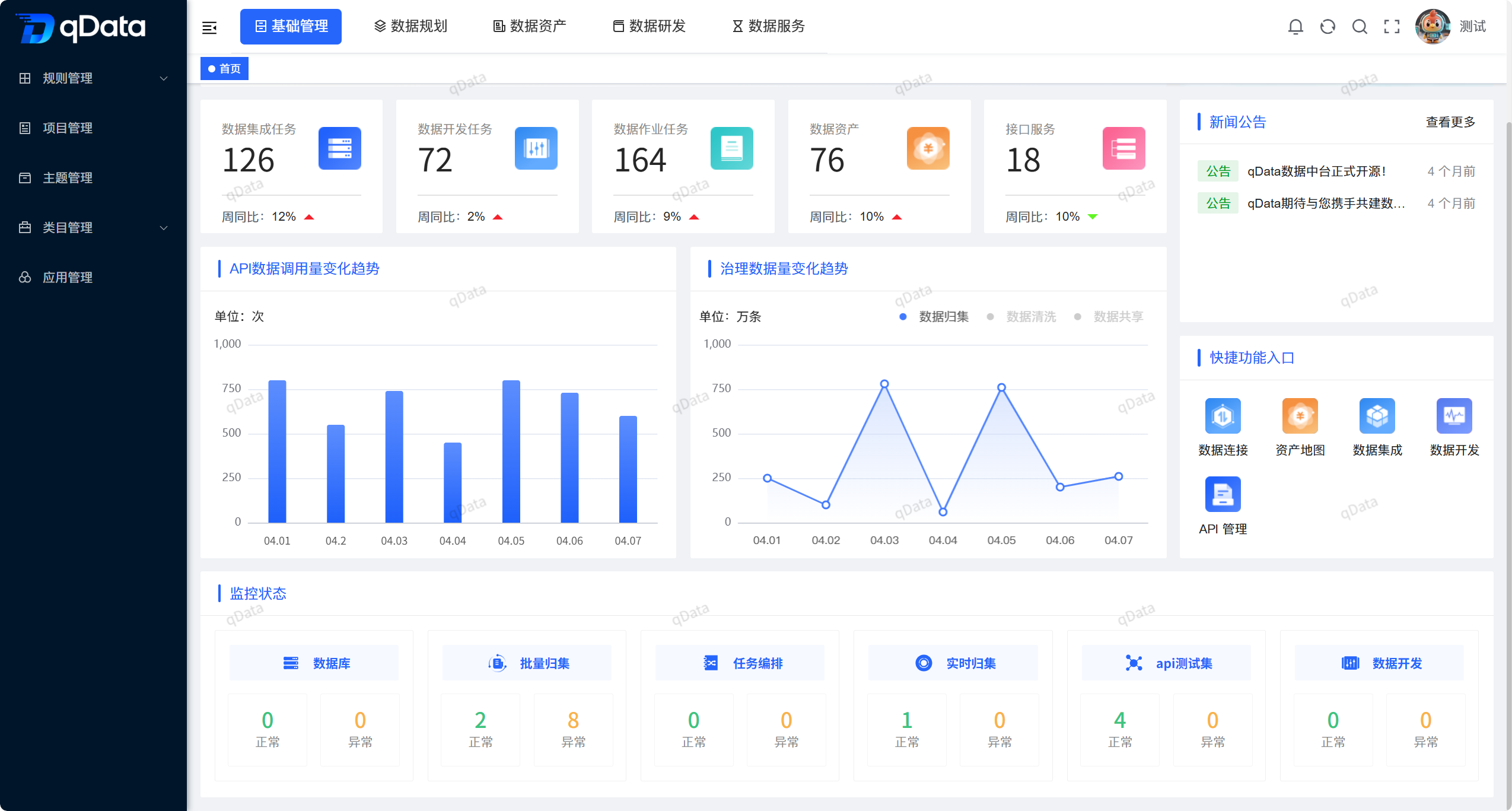Open the notification bell
Image resolution: width=1512 pixels, height=811 pixels.
1295,27
